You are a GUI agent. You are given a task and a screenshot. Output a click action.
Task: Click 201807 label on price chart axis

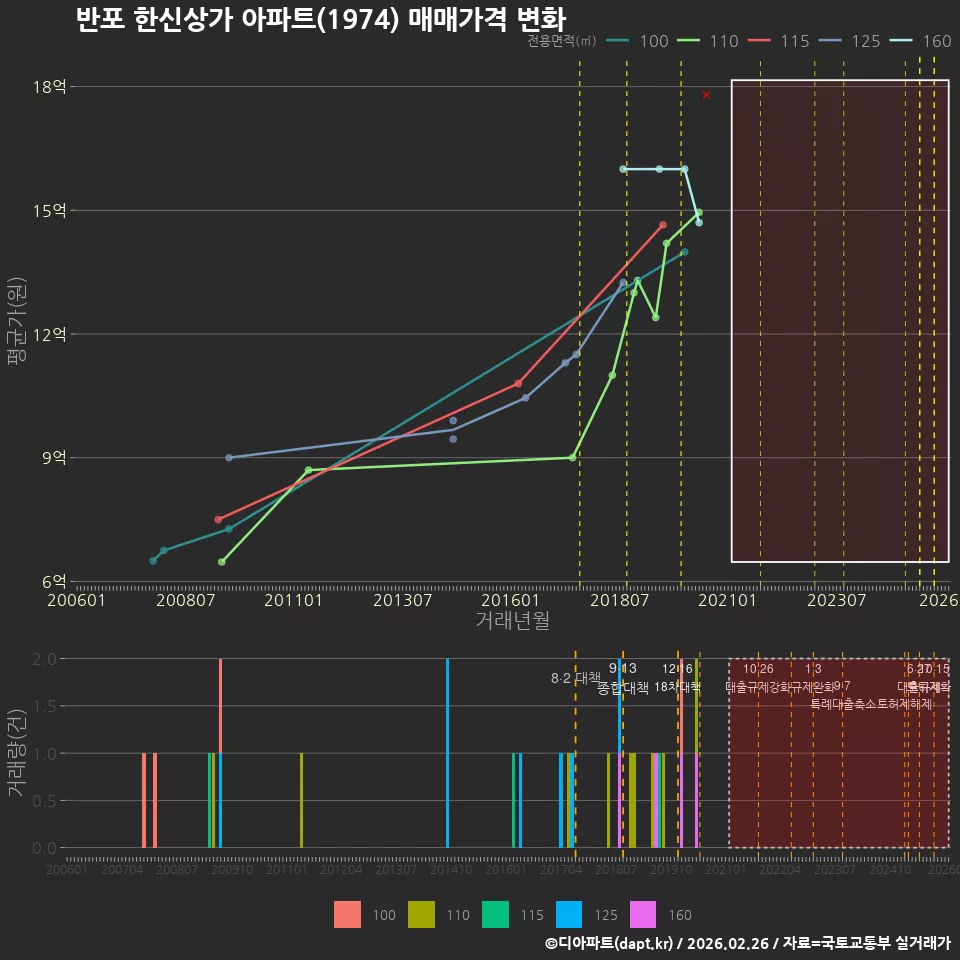(x=619, y=600)
